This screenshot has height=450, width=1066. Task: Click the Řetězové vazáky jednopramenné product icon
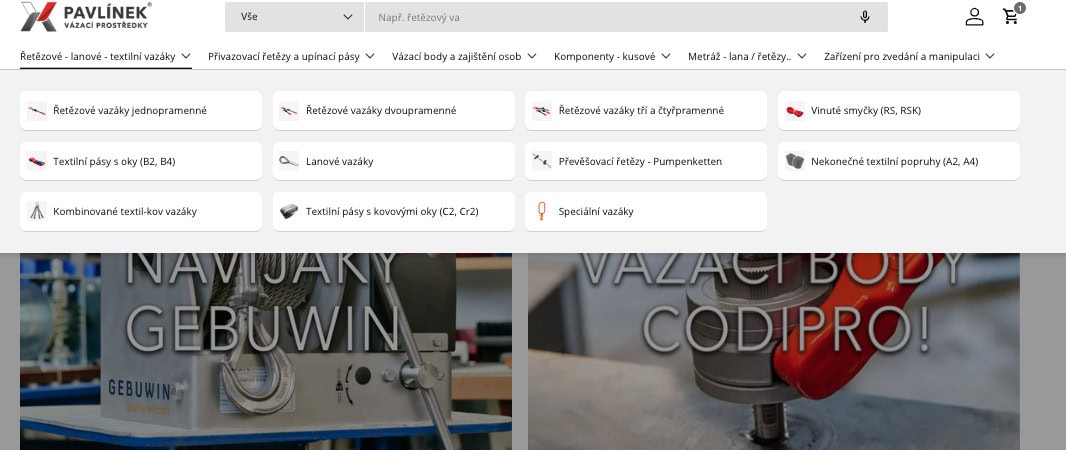click(37, 111)
